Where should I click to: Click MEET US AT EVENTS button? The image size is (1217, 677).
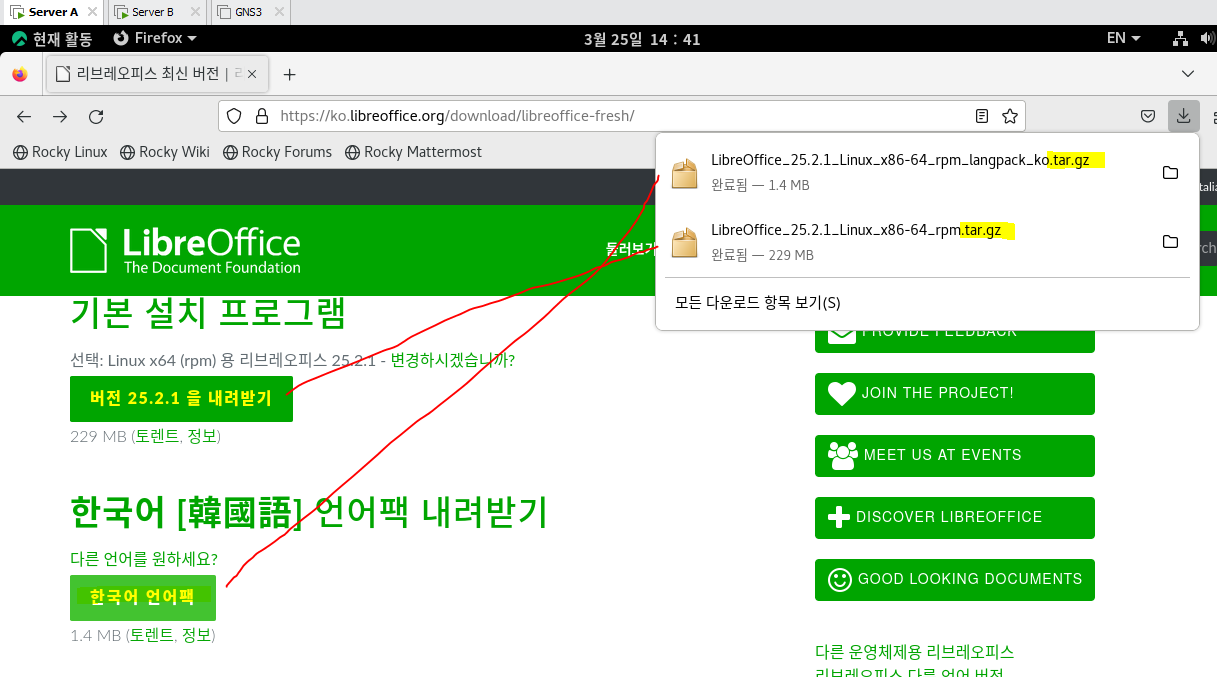pyautogui.click(x=955, y=455)
